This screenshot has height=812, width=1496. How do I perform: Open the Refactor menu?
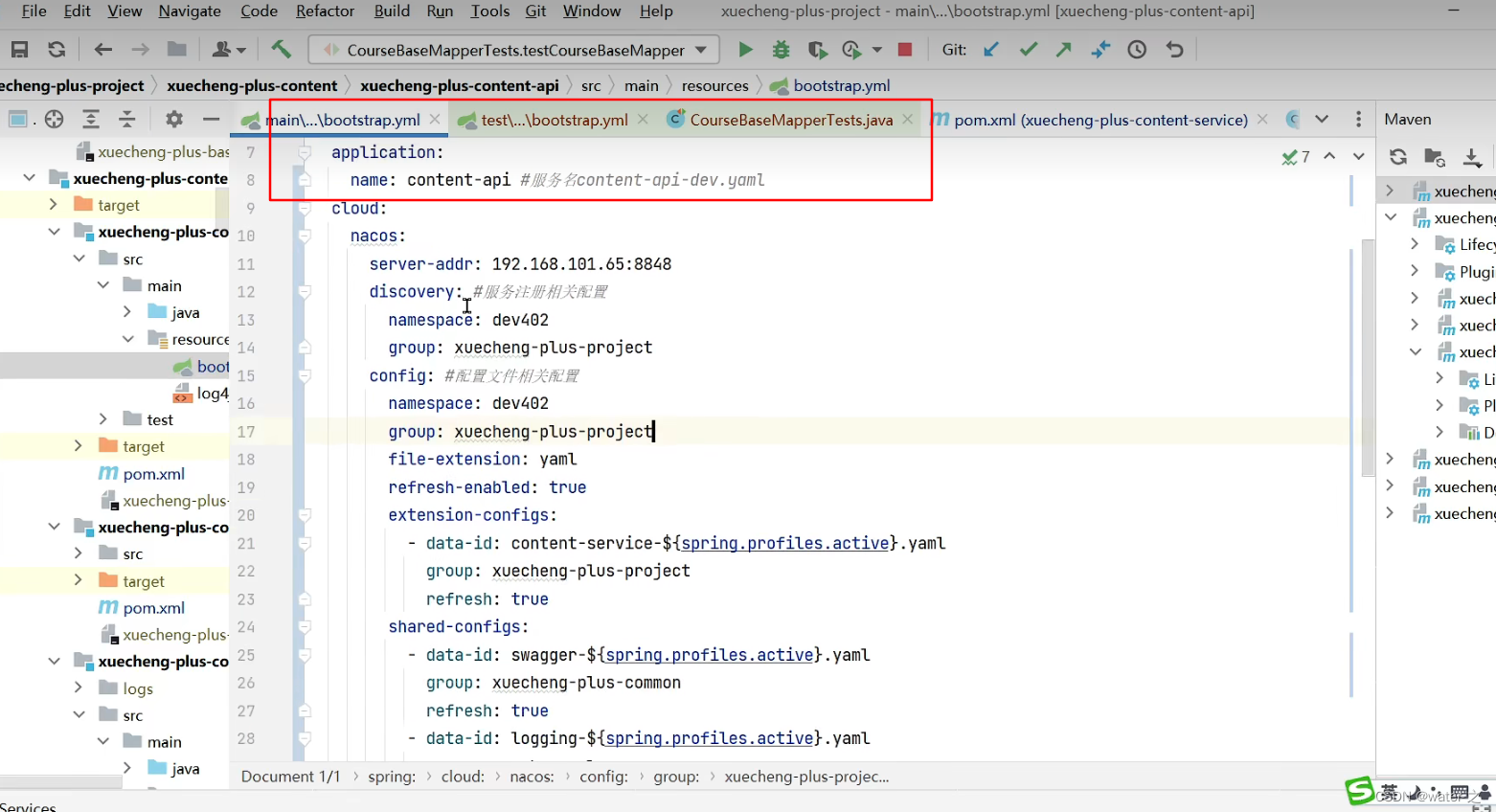[325, 11]
